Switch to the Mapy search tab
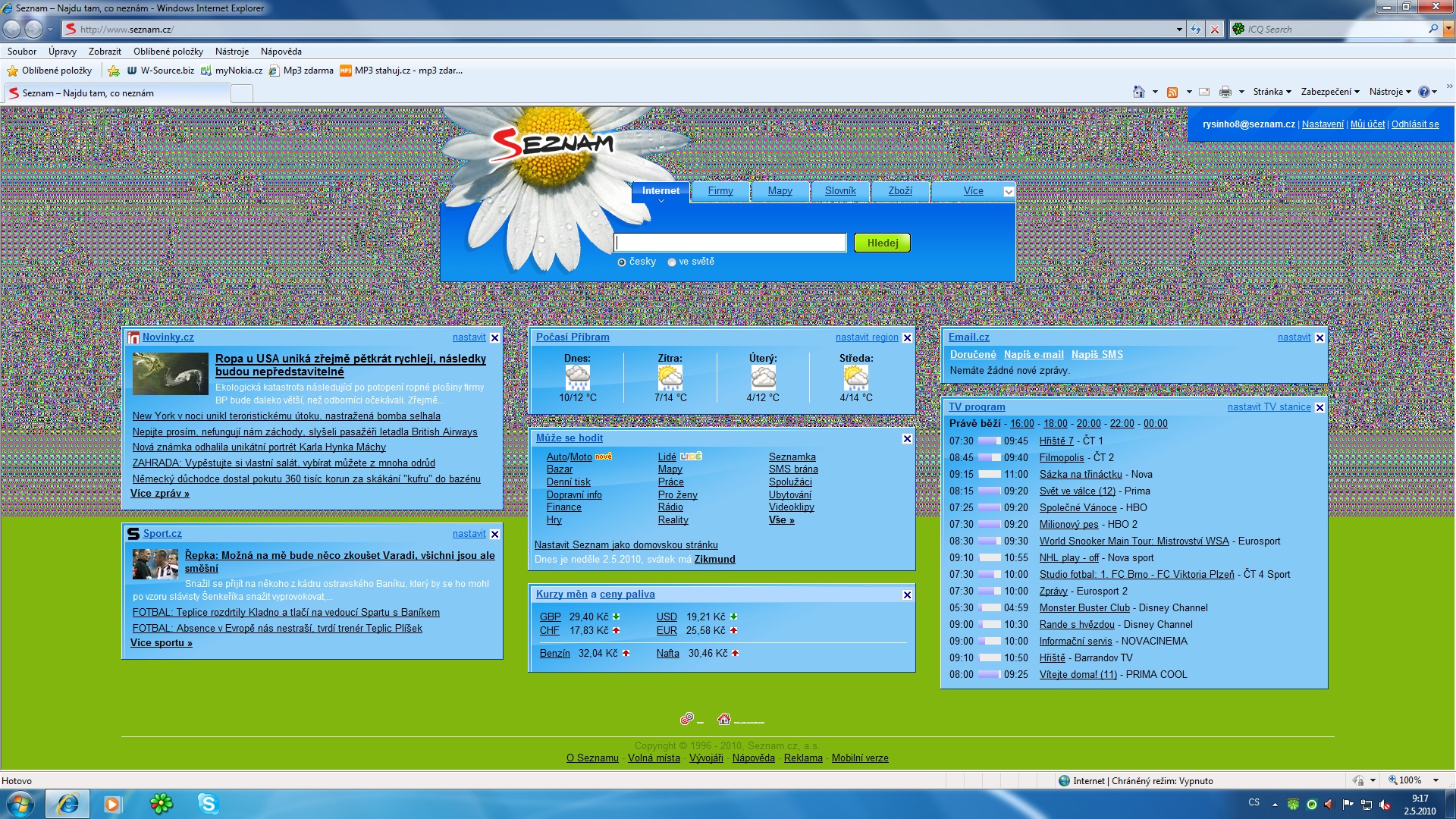The height and width of the screenshot is (819, 1456). click(780, 191)
